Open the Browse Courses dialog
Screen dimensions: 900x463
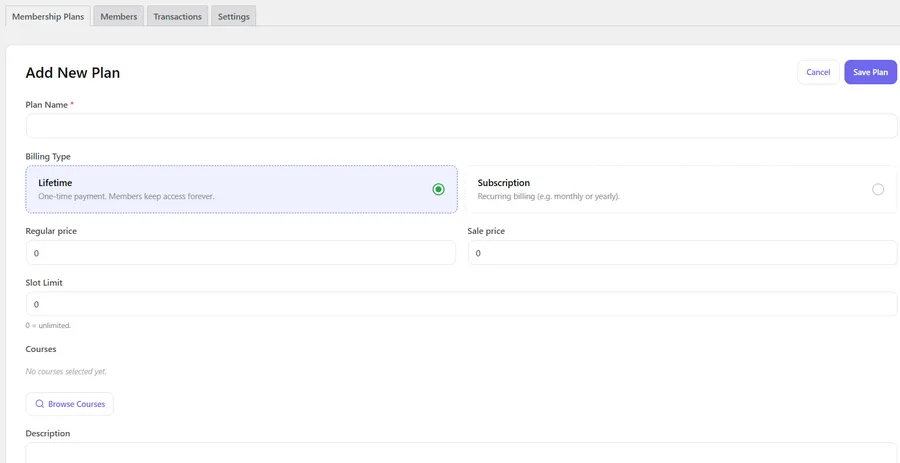tap(69, 404)
